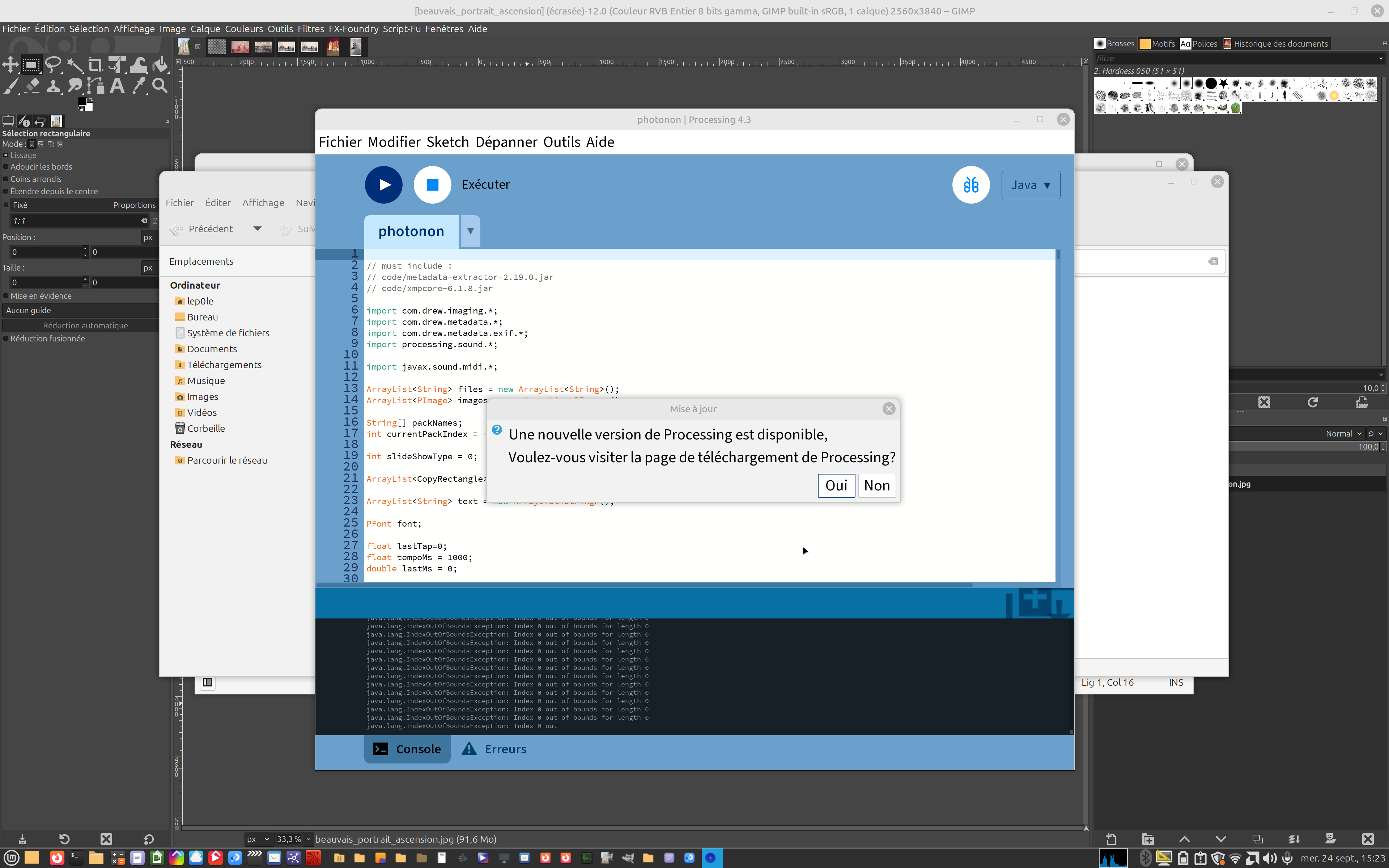This screenshot has width=1389, height=868.
Task: Open the Sketch menu in Processing
Action: click(447, 142)
